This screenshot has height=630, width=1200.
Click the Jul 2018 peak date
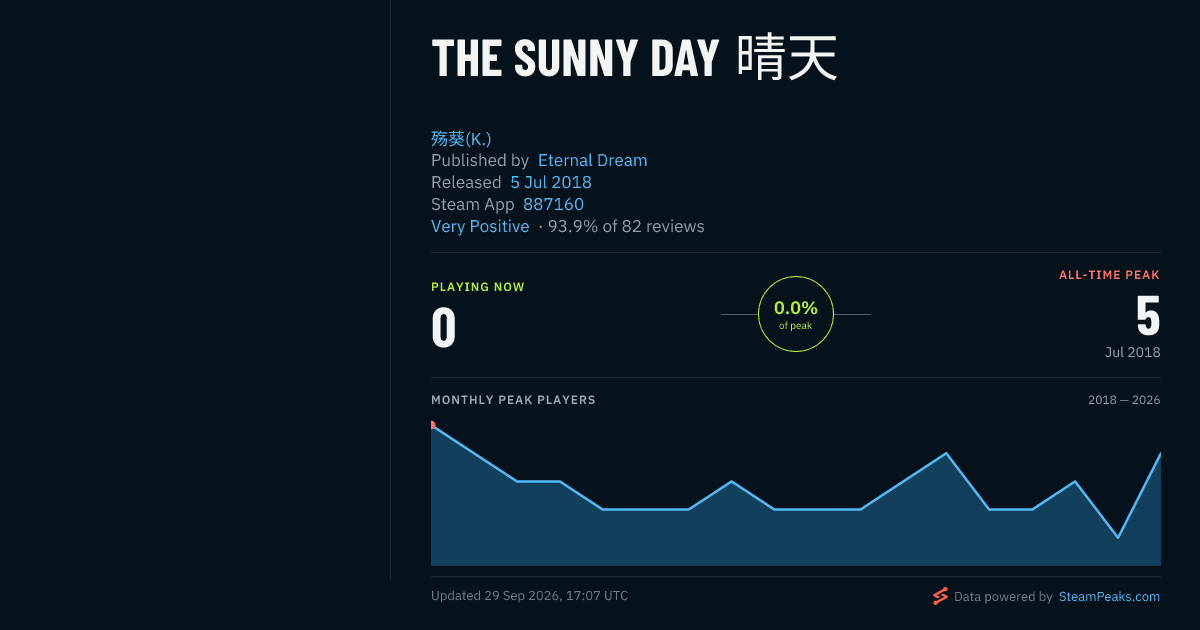click(x=1133, y=352)
